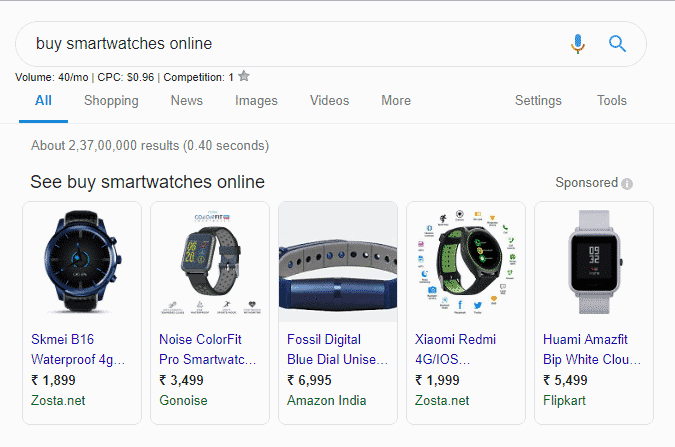This screenshot has width=675, height=447.
Task: Switch to the Shopping tab
Action: coord(111,101)
